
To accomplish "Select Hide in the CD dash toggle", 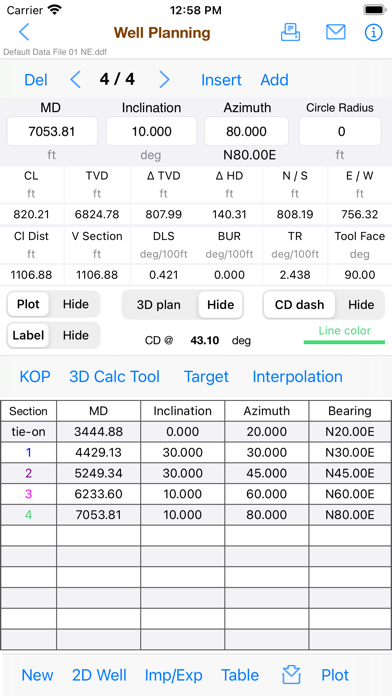I will (x=360, y=305).
